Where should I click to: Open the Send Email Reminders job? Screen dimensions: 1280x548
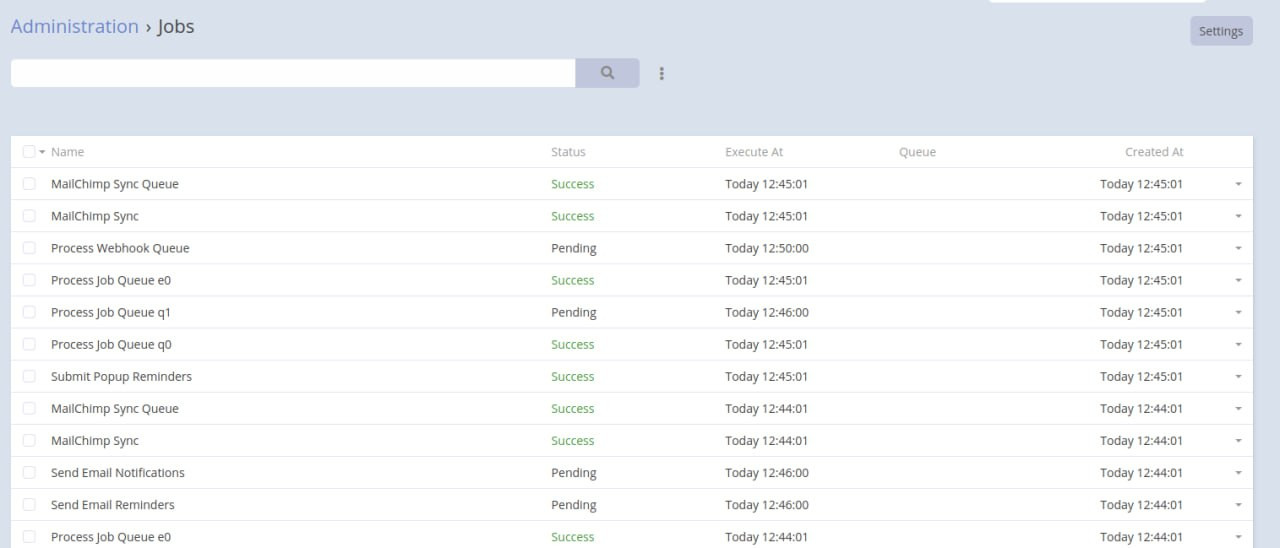[x=112, y=505]
